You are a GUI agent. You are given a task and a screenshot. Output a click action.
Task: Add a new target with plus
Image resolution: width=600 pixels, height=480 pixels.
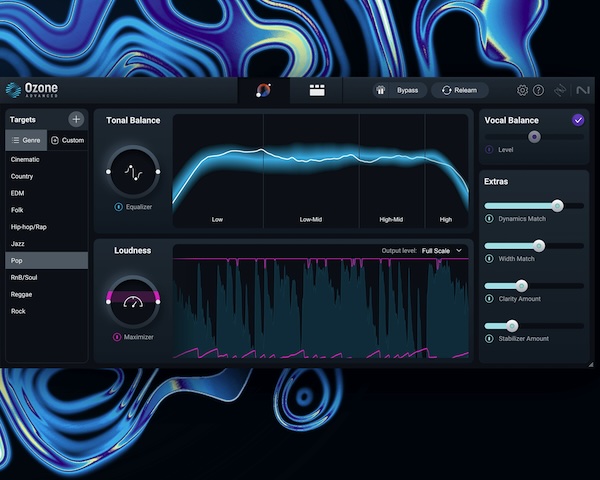tap(76, 119)
